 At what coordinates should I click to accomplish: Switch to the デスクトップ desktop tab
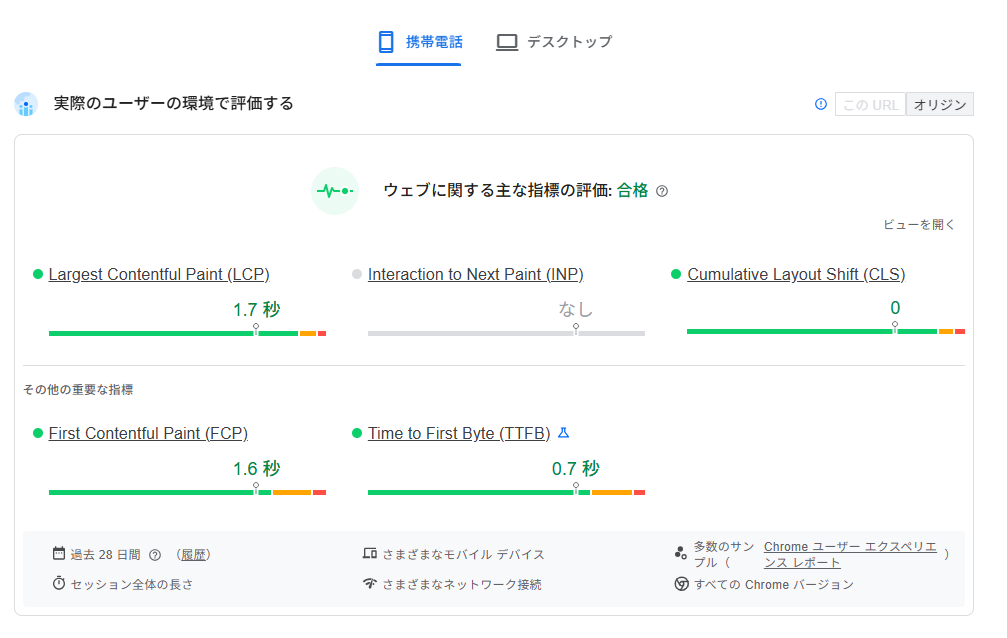(x=554, y=42)
